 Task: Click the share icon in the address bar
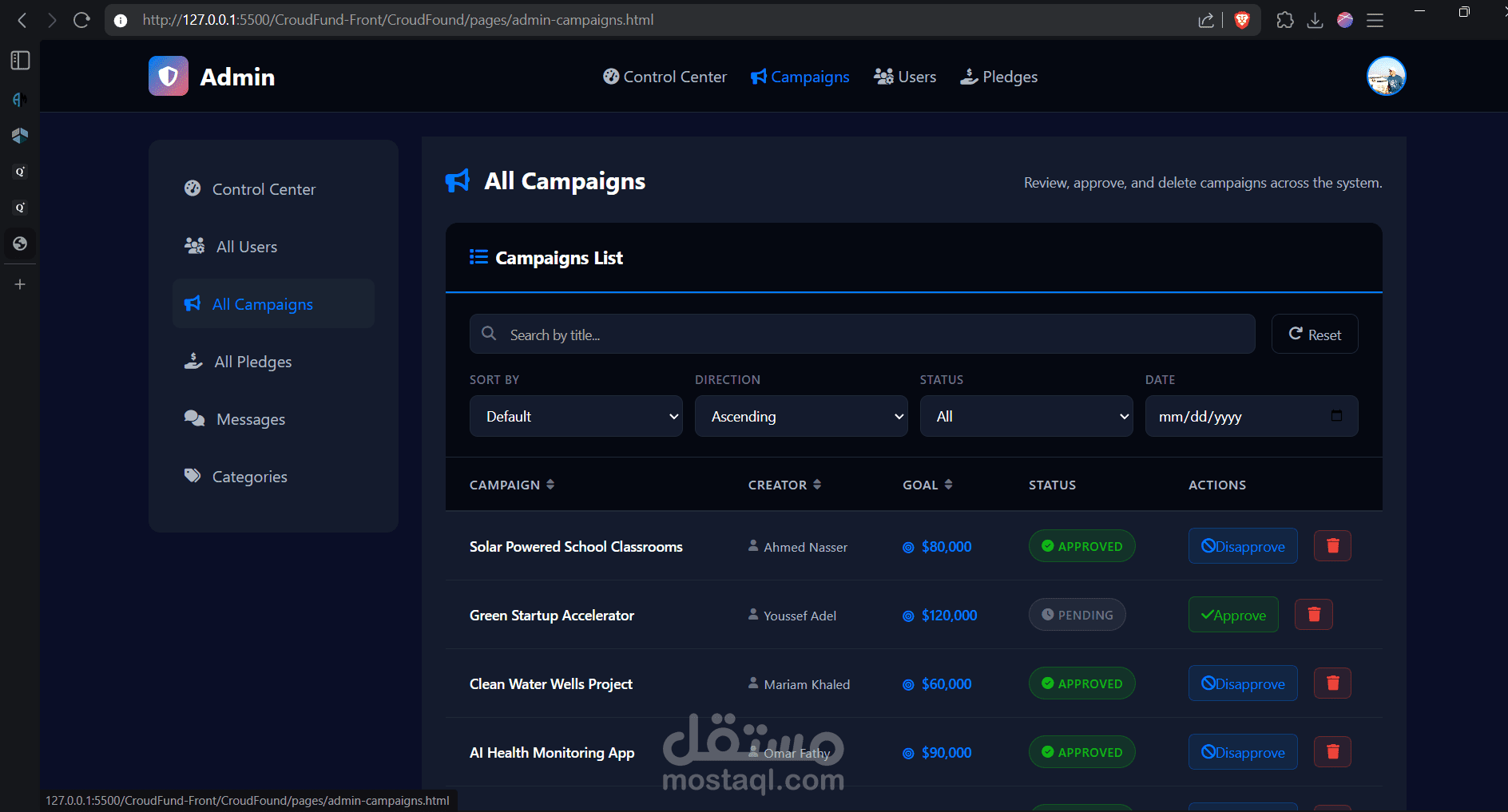(x=1206, y=20)
